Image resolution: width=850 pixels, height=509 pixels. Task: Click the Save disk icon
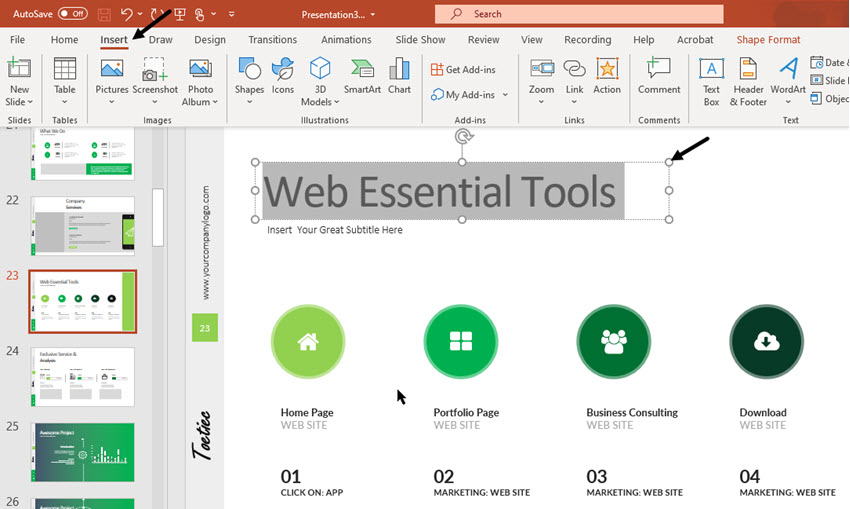[x=104, y=14]
